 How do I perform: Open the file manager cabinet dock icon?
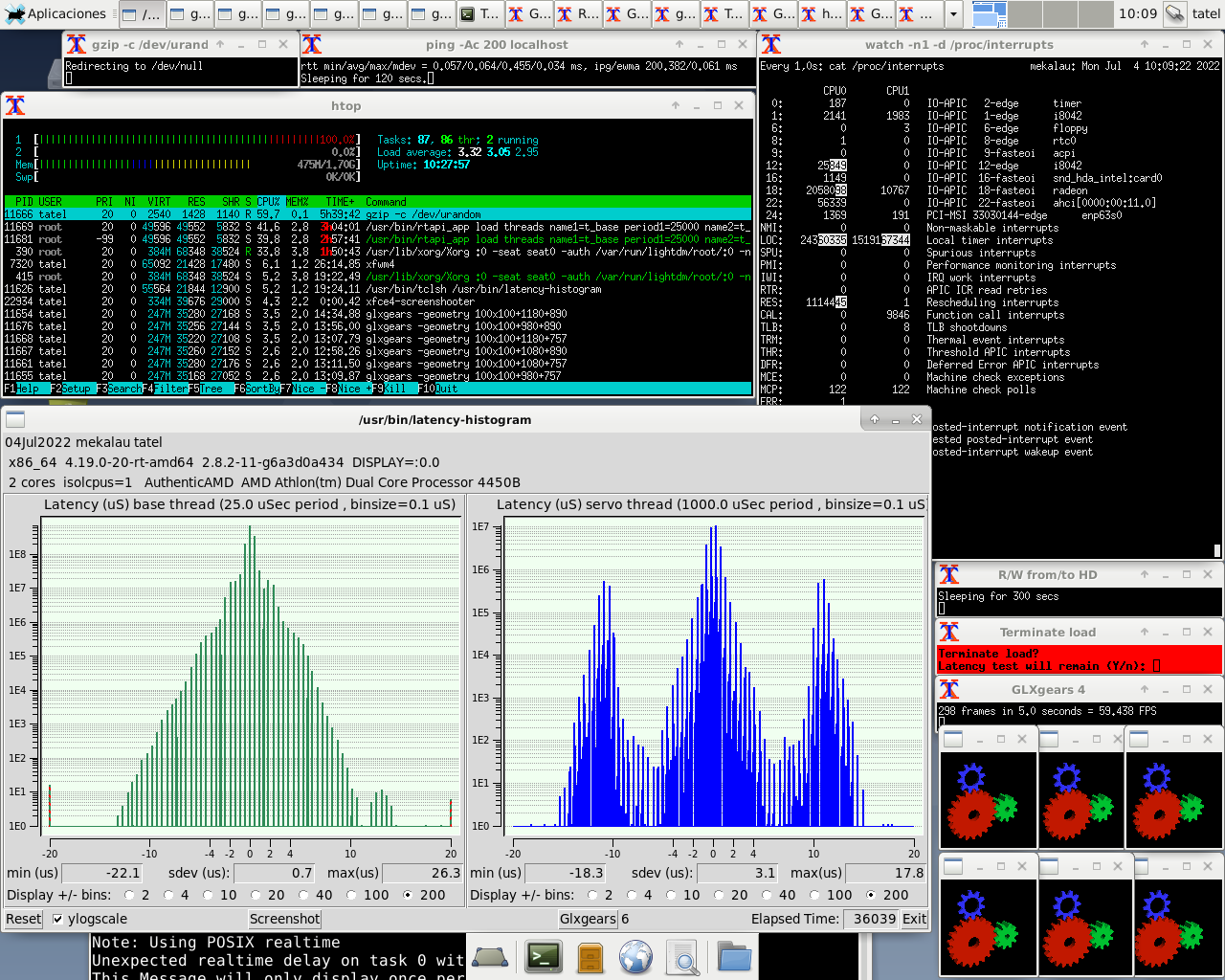pyautogui.click(x=590, y=957)
